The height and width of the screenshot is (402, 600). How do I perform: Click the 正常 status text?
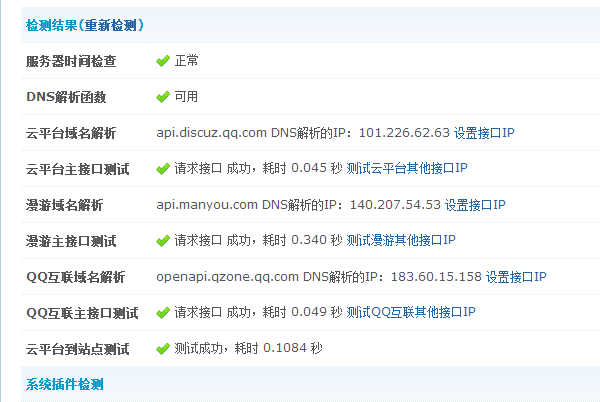point(187,60)
